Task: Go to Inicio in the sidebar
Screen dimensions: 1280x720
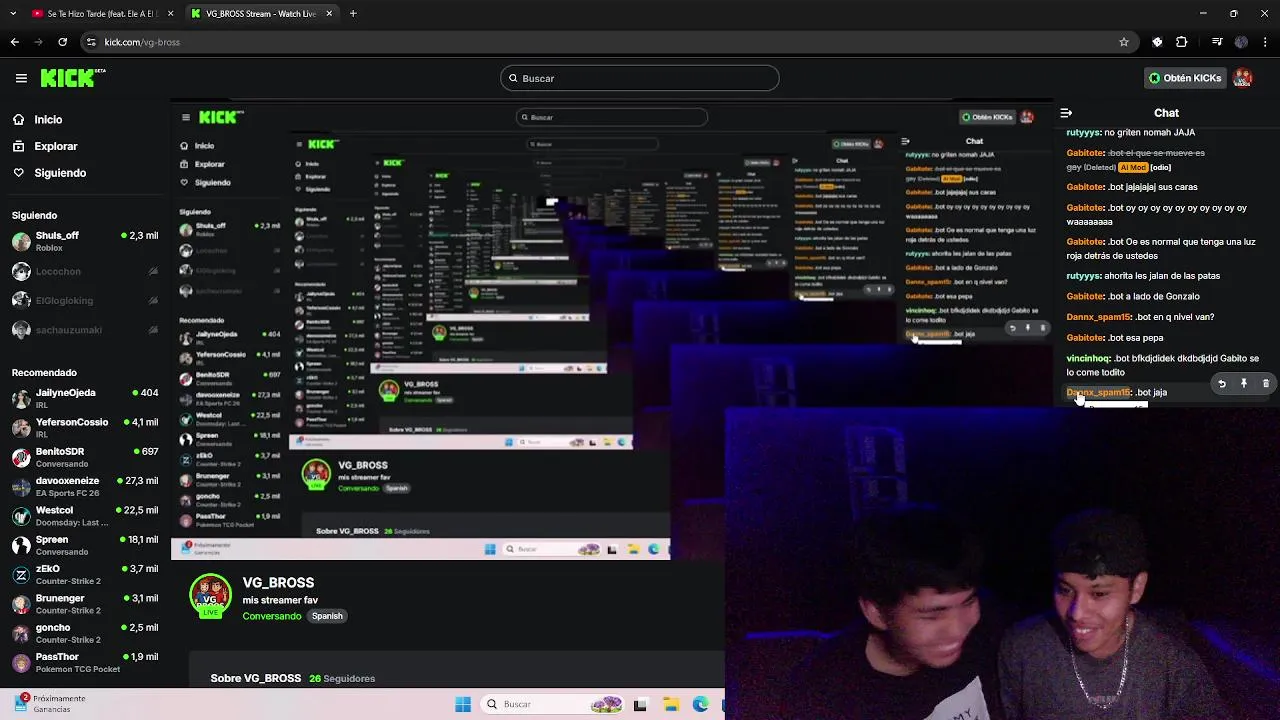Action: click(37, 119)
